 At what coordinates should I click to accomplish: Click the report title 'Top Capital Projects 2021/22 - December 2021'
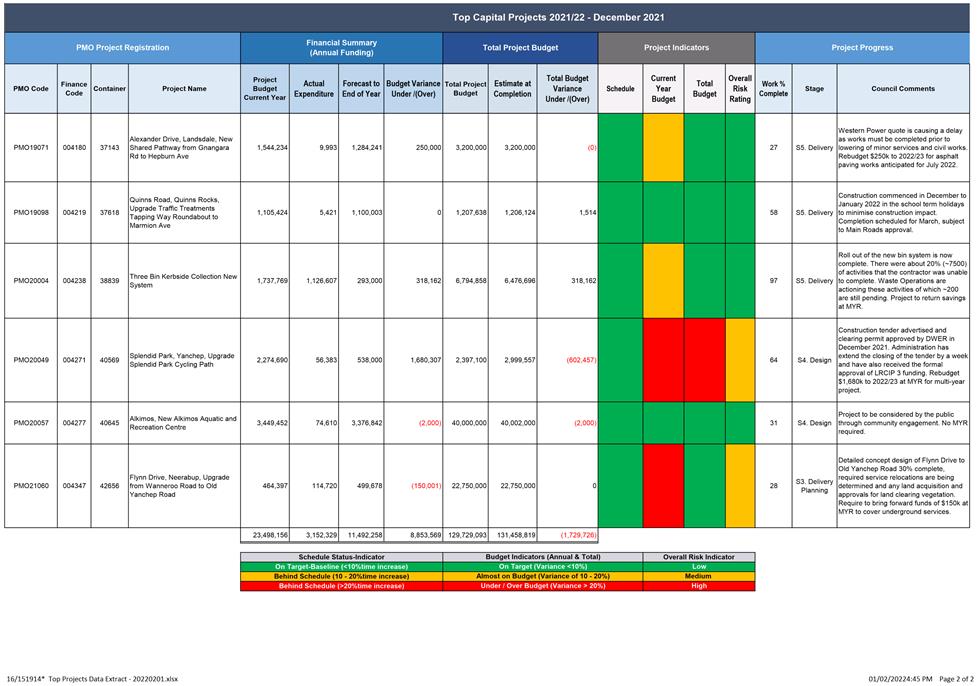click(558, 17)
